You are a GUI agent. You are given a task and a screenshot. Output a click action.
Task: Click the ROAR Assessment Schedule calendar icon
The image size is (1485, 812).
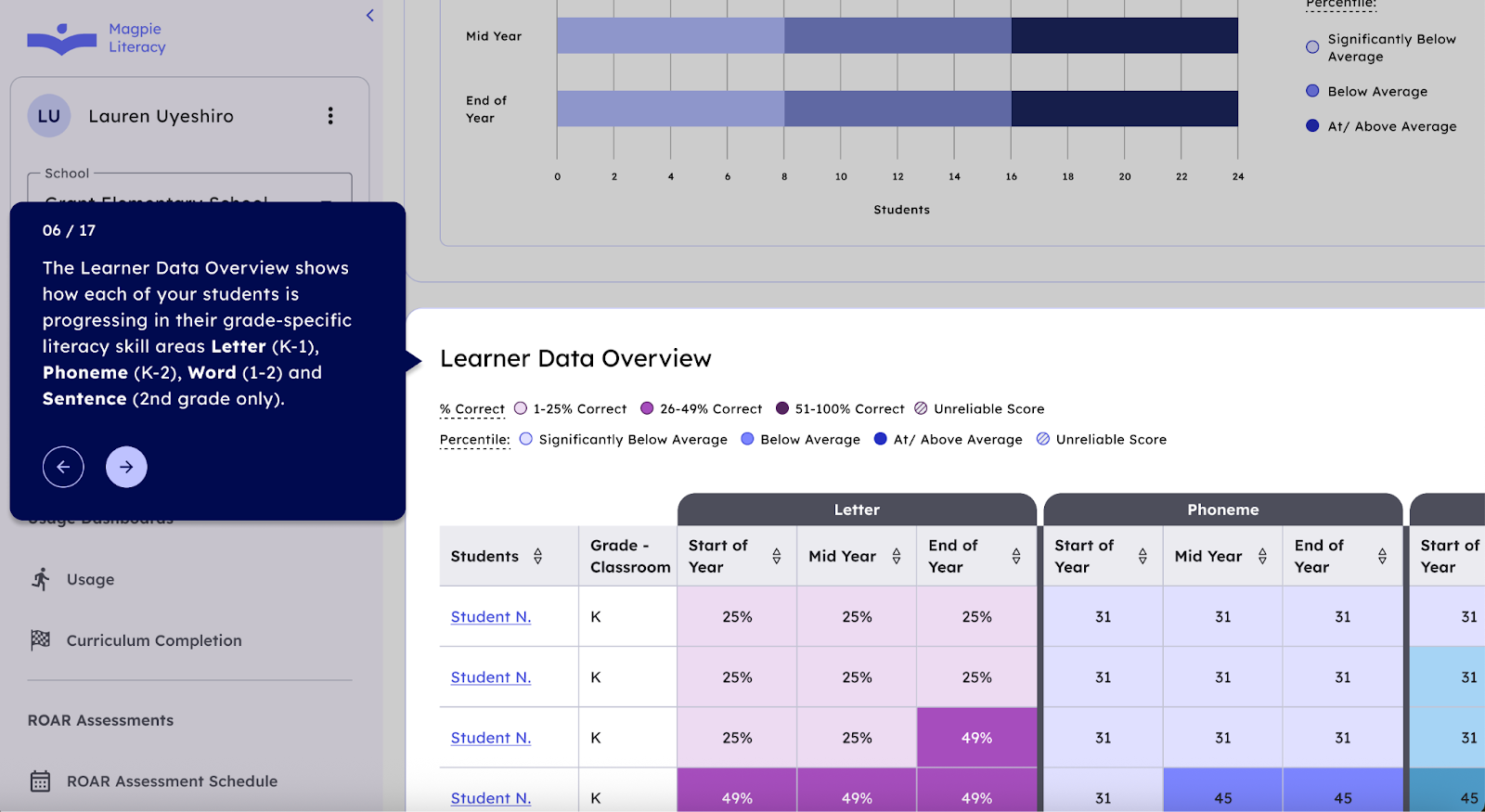click(x=41, y=781)
